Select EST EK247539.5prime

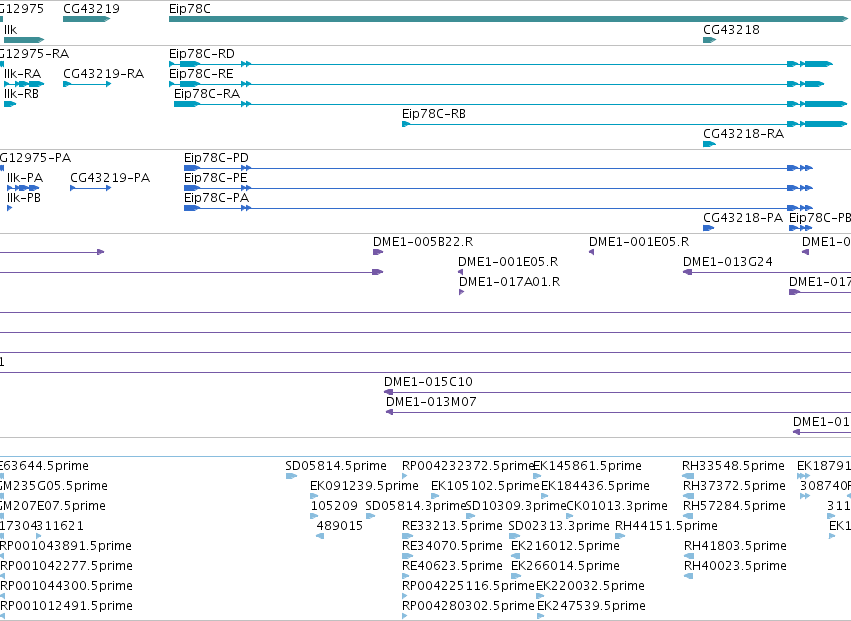tap(591, 607)
